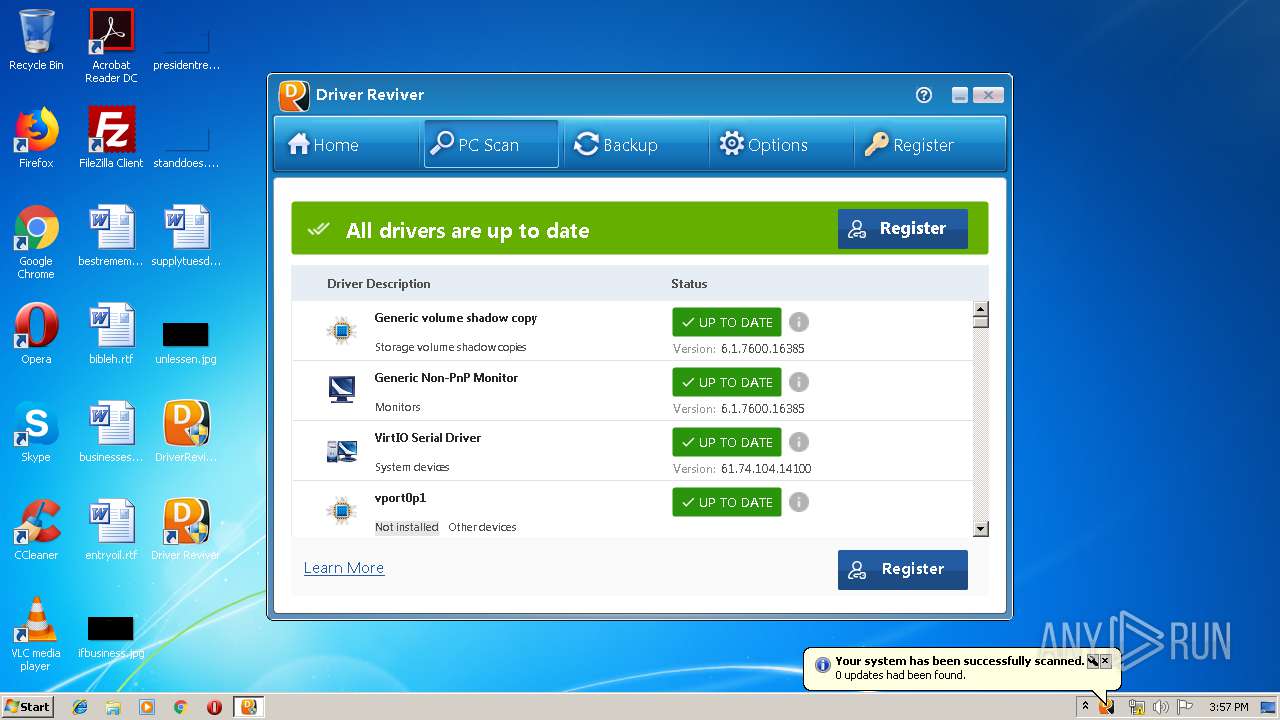Select the Driver Reviver desktop shortcut
Viewport: 1280px width, 720px height.
pos(186,530)
